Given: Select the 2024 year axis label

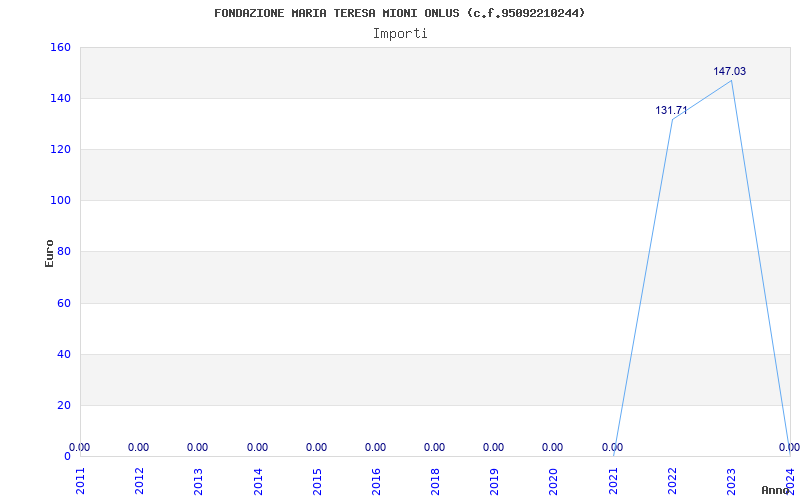Looking at the screenshot, I should 790,481.
